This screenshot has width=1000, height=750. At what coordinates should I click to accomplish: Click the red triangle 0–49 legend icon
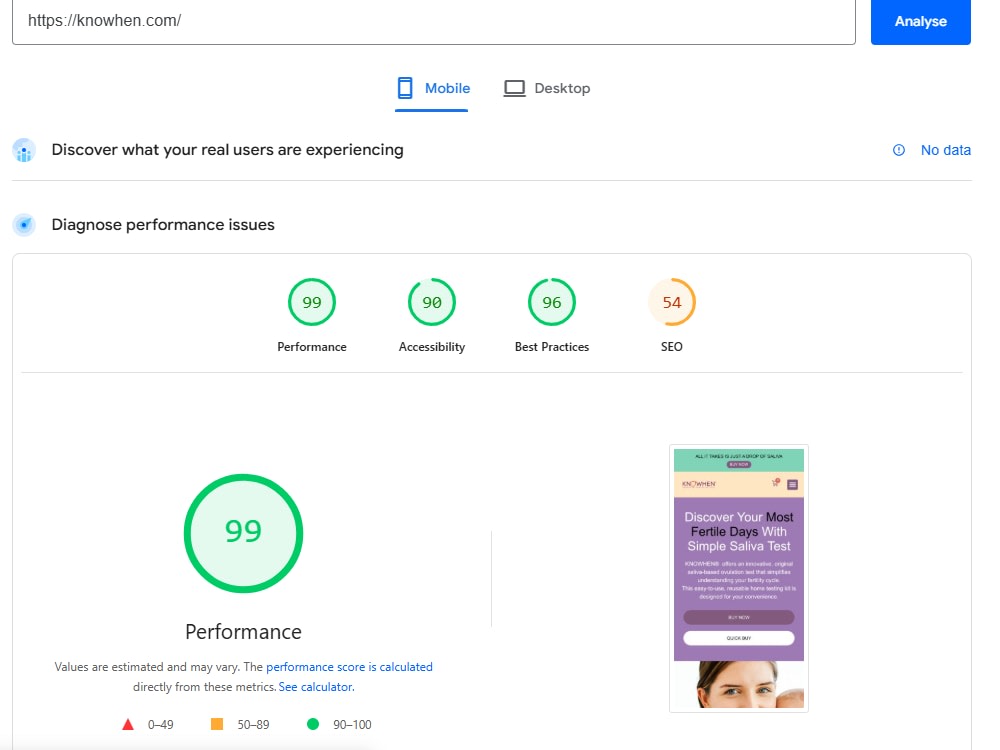(x=128, y=724)
